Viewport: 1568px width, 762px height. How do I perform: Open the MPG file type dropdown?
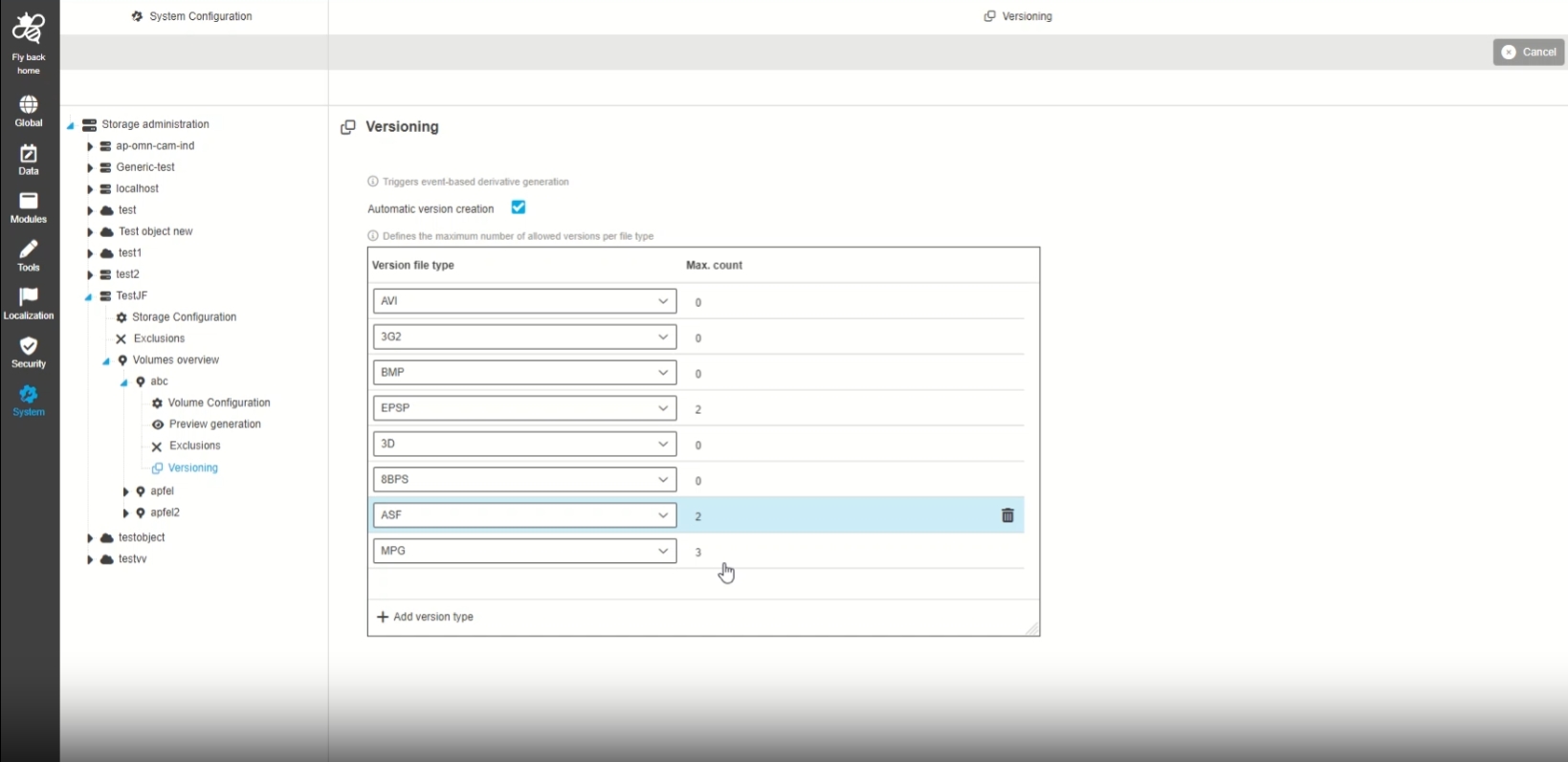coord(524,551)
